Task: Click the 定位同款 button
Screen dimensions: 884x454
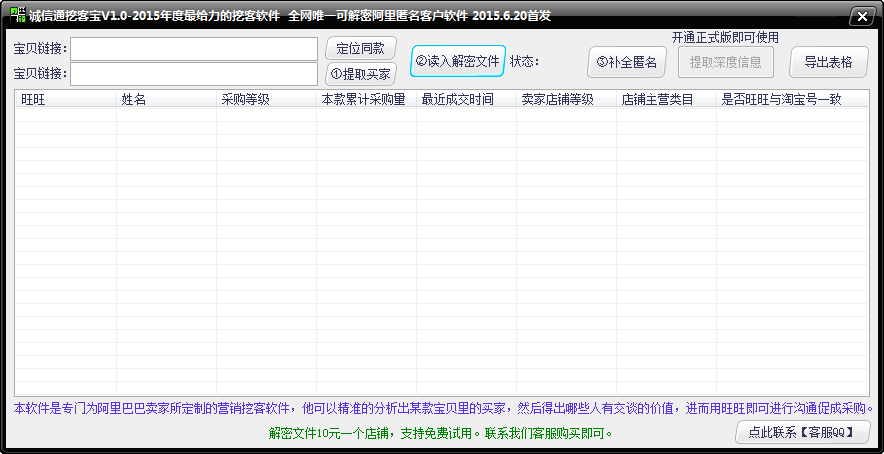Action: click(x=361, y=49)
